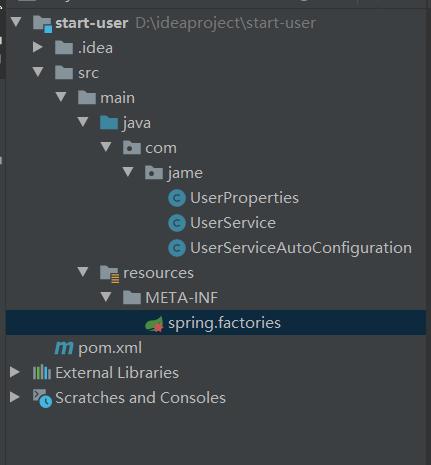Select the com package
Screen dimensions: 431x465
(161, 148)
